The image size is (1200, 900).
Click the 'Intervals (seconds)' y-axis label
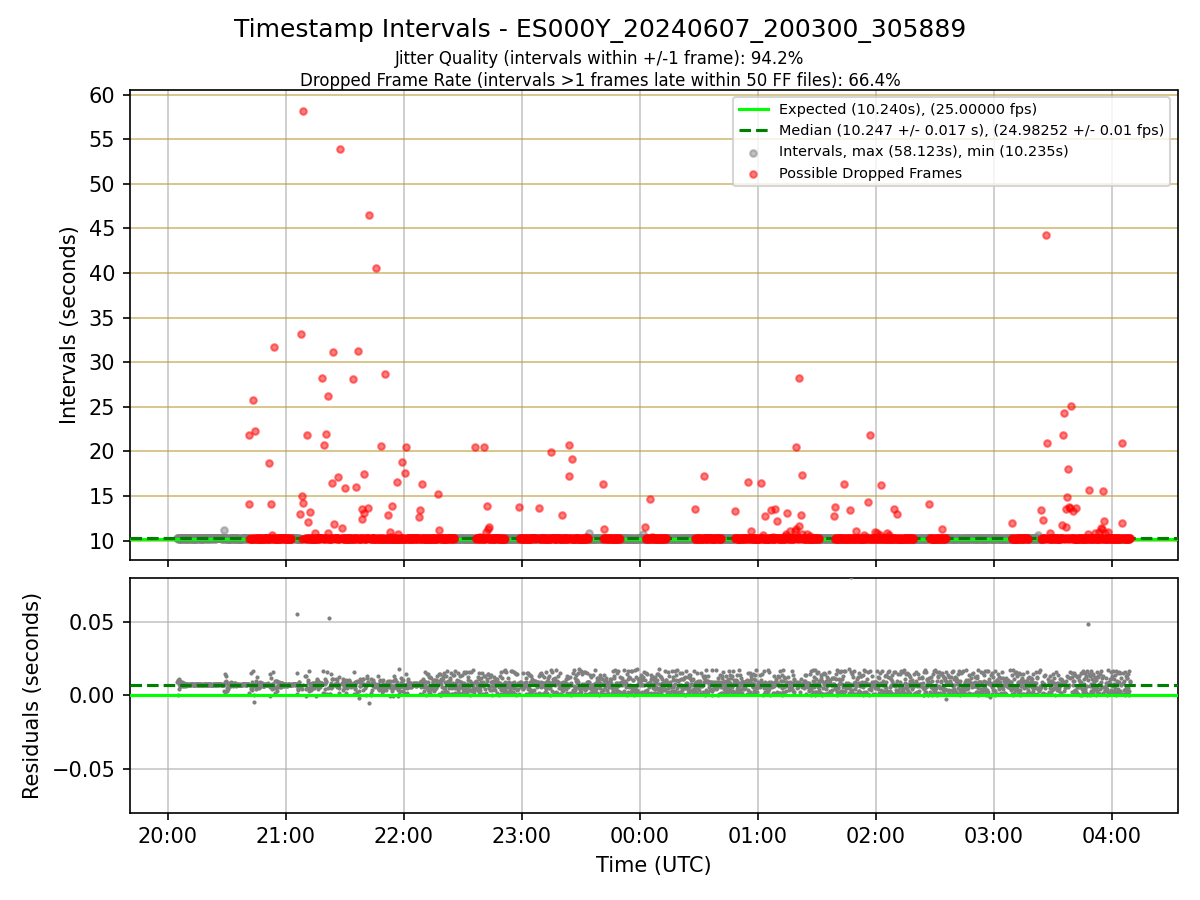click(x=68, y=325)
